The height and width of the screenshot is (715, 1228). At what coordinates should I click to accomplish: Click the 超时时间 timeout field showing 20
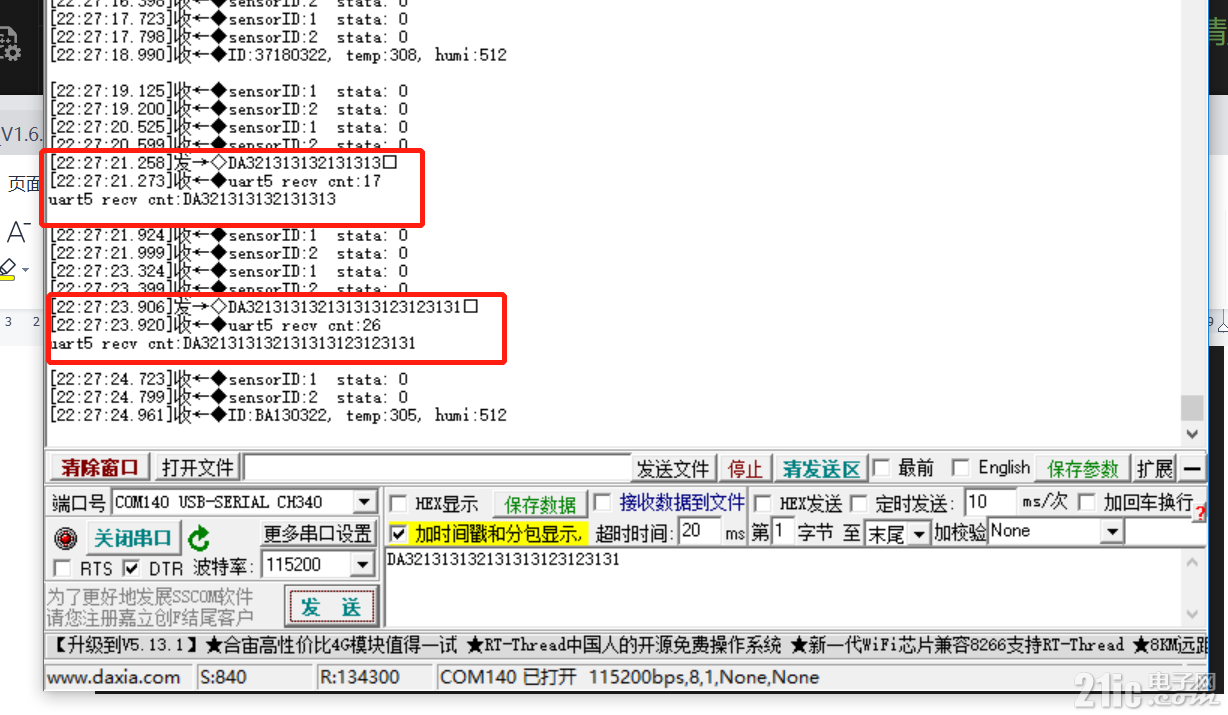(x=700, y=533)
